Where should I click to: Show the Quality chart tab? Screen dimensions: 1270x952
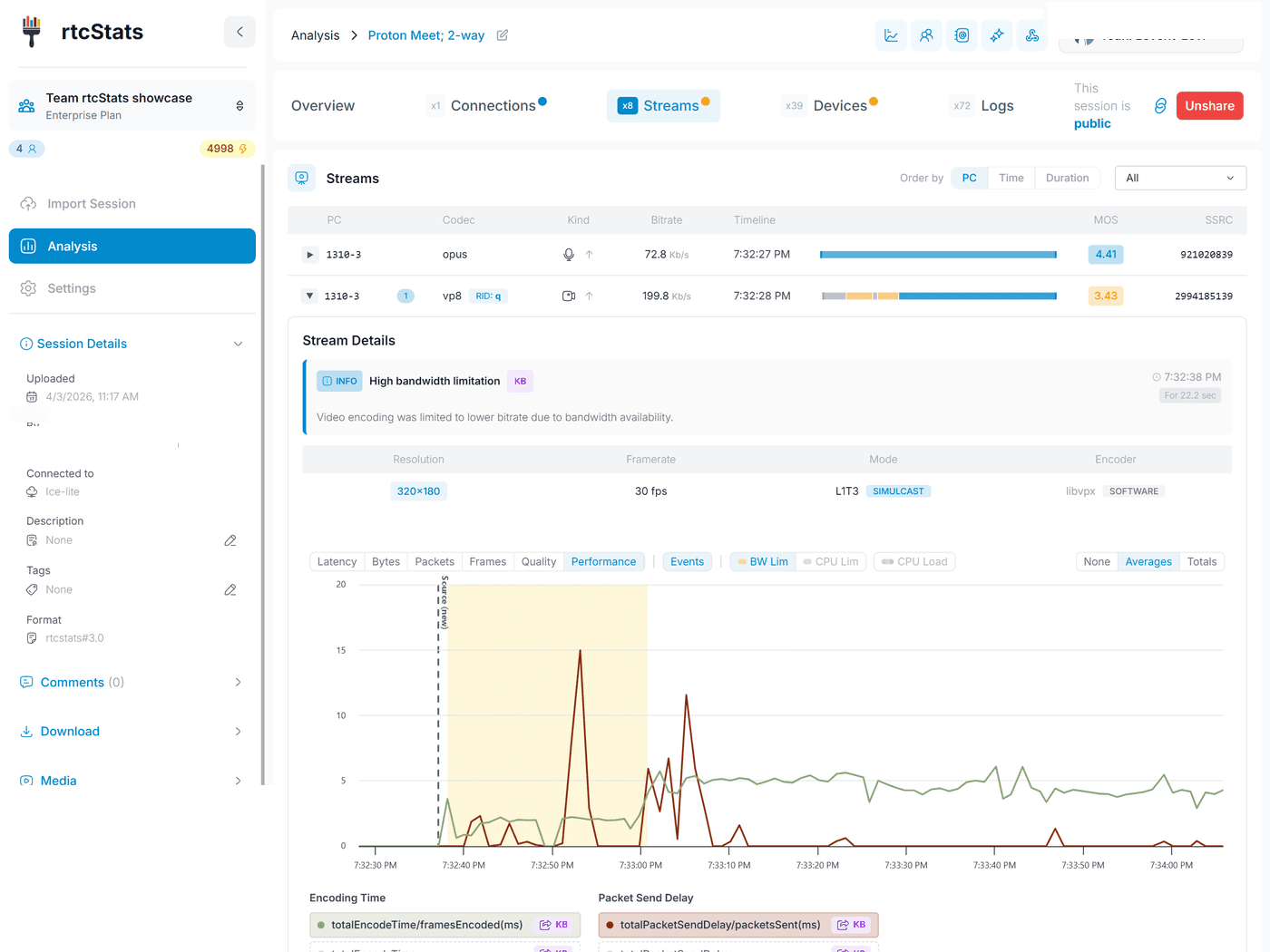[x=539, y=562]
